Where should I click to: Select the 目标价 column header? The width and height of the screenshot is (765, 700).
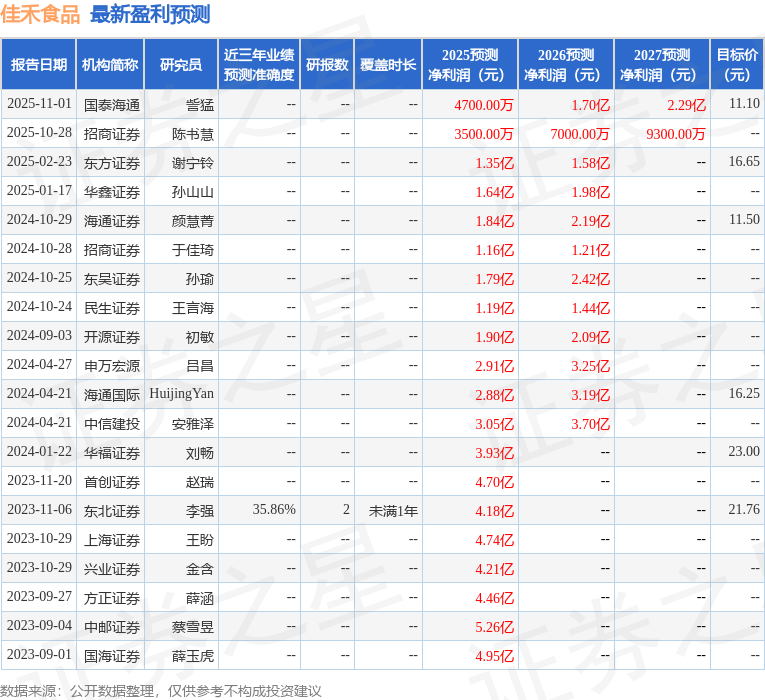pos(737,65)
